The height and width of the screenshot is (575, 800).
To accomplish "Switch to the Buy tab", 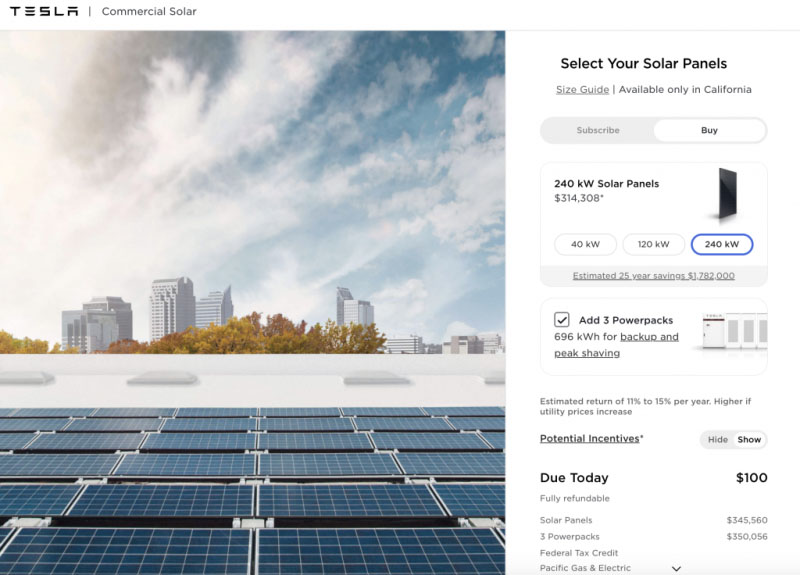I will [709, 130].
